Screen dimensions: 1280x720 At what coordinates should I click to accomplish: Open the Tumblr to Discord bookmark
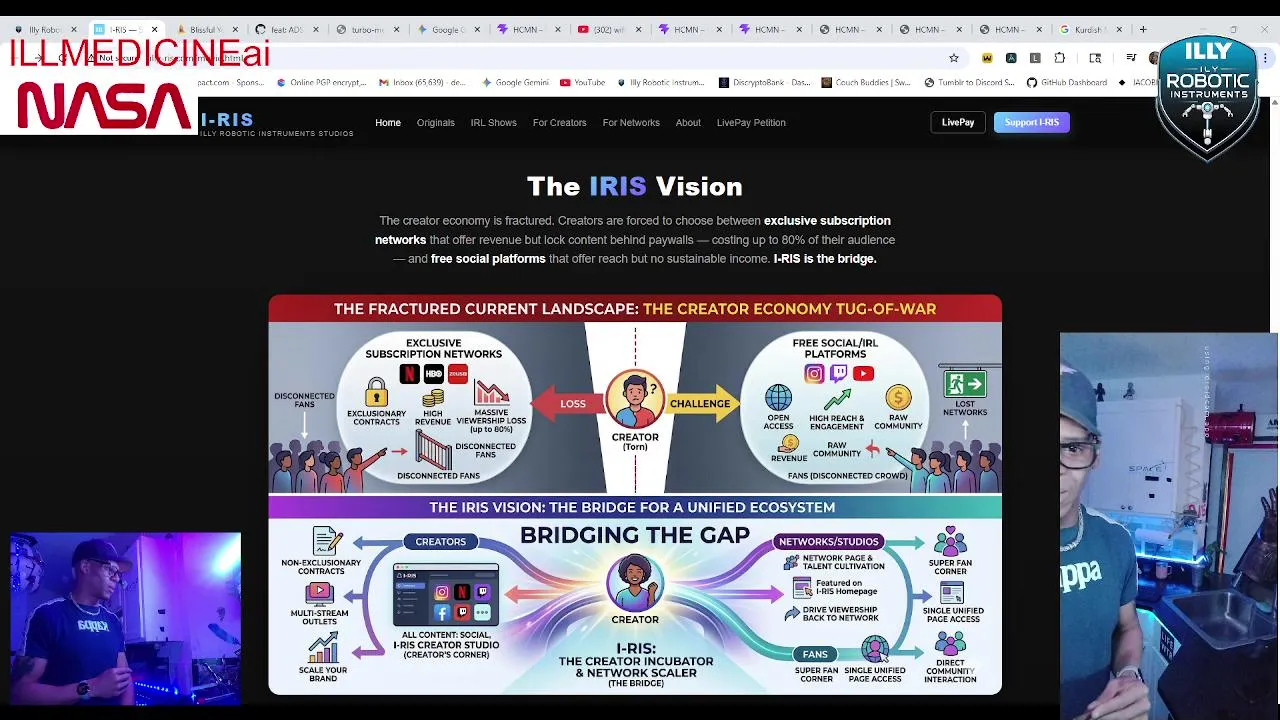pos(972,82)
